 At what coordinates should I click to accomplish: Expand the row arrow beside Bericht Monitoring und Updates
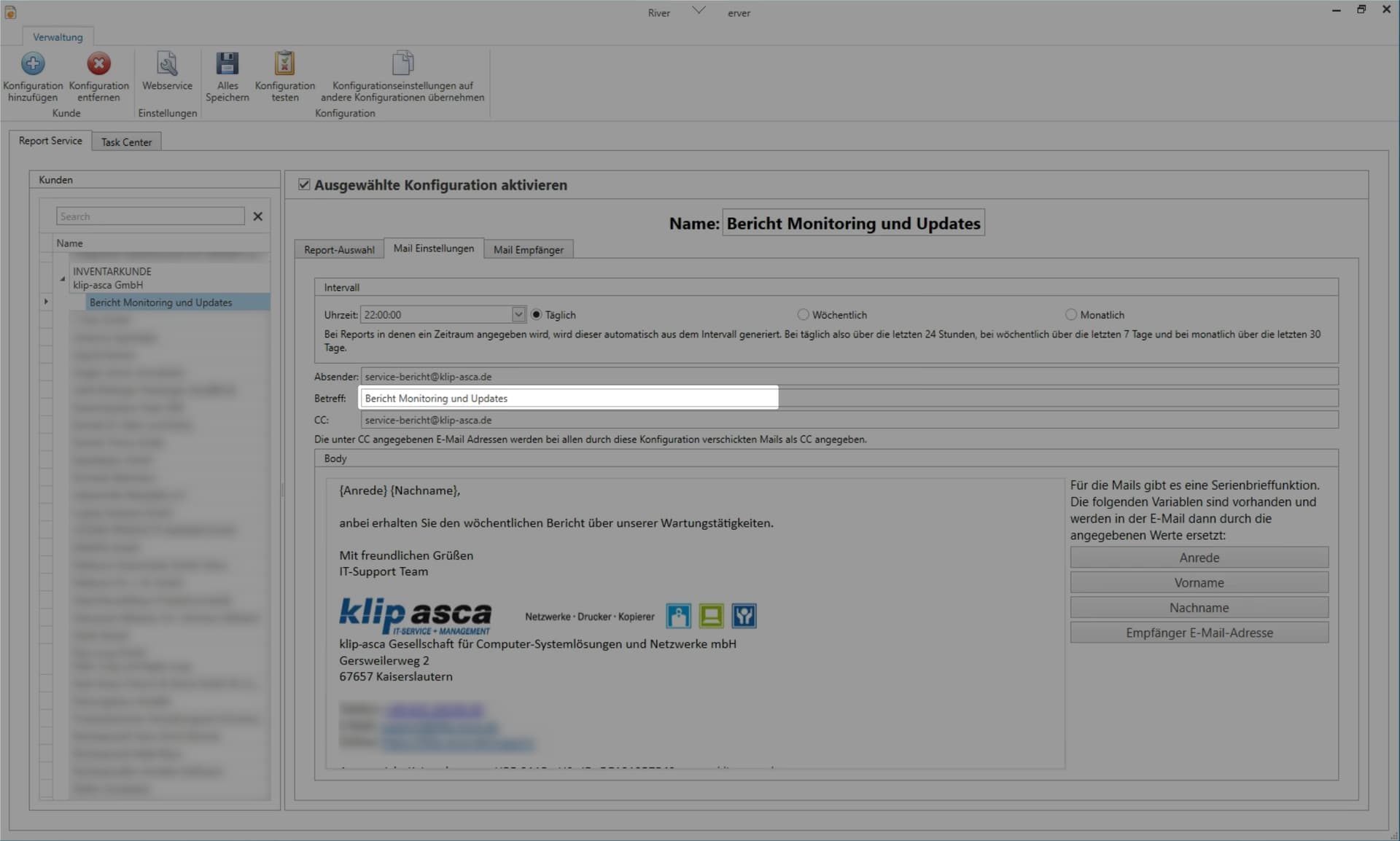pyautogui.click(x=46, y=302)
